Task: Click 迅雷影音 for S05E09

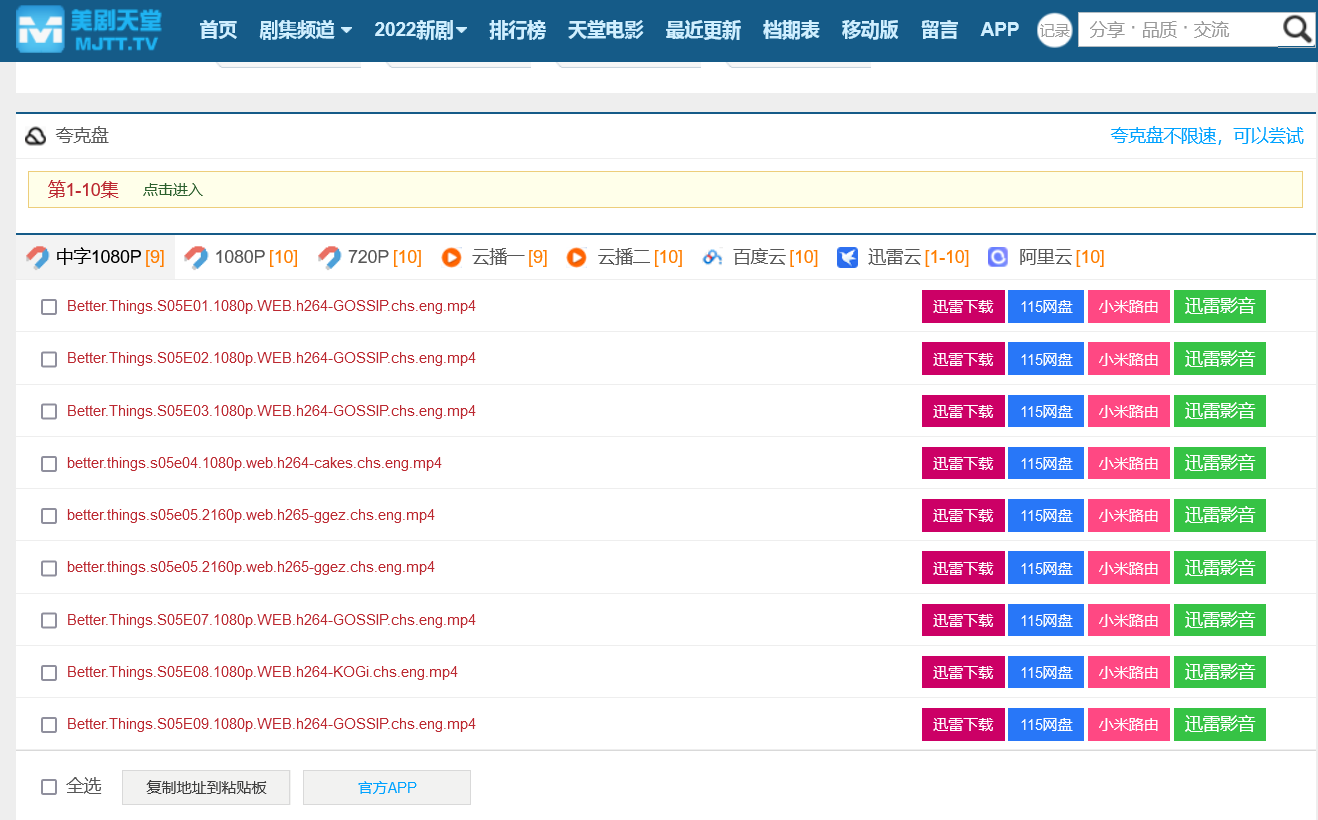Action: point(1220,724)
